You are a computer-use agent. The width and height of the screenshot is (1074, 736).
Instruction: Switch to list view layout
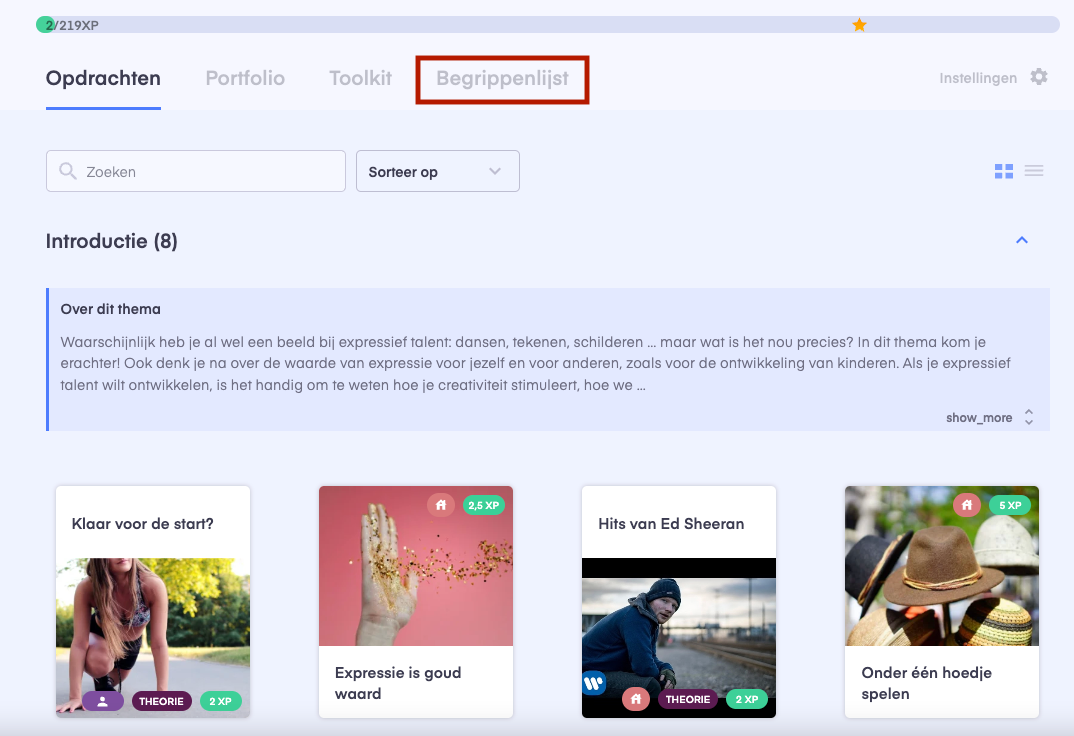1034,170
